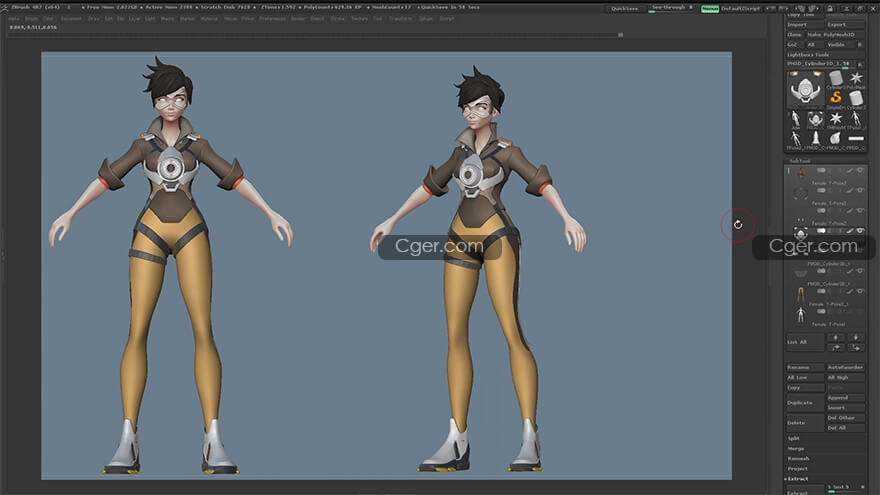Expand the Project section
This screenshot has width=880, height=495.
click(798, 469)
